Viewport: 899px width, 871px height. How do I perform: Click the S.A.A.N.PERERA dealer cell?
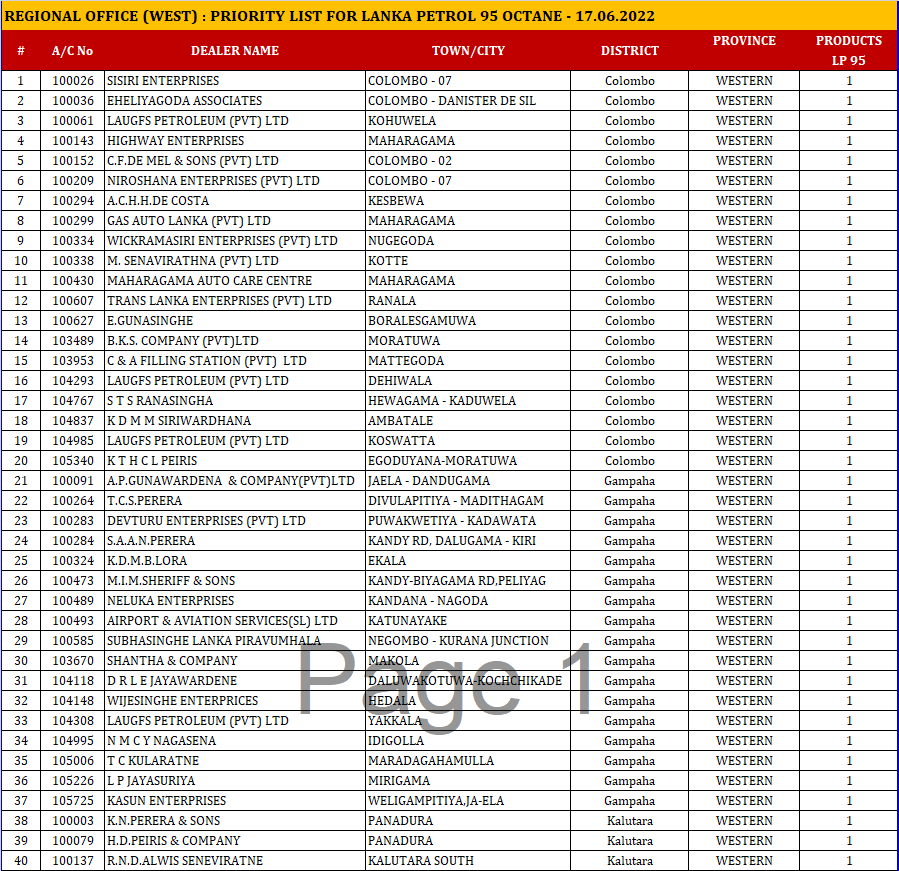pyautogui.click(x=234, y=541)
